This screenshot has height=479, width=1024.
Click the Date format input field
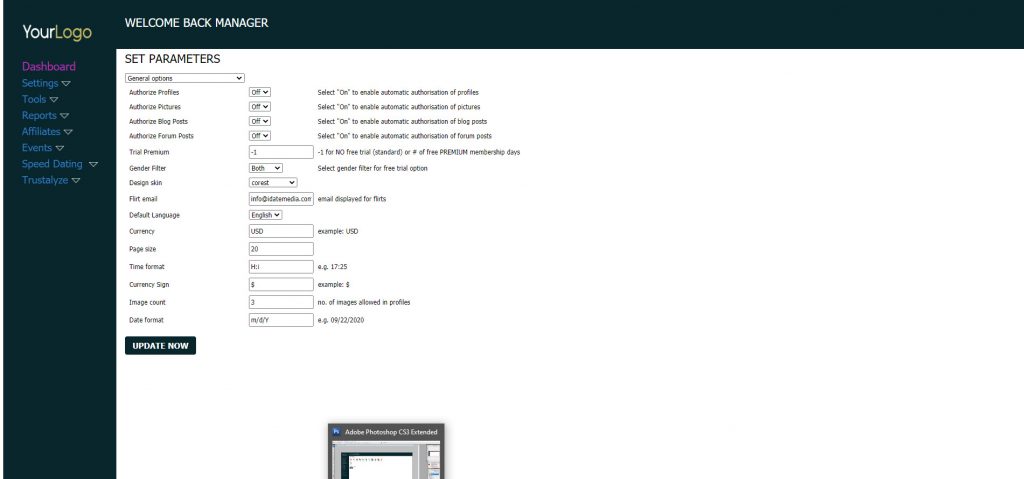(281, 320)
